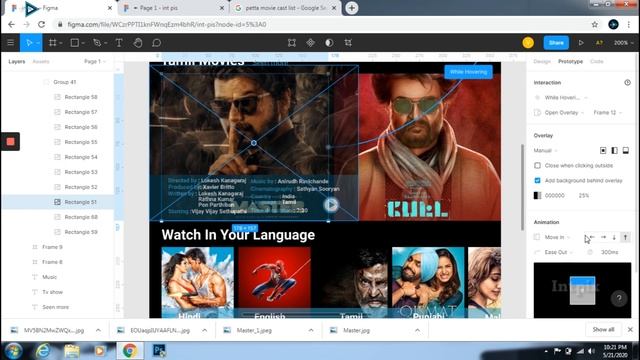Open the 200% zoom level dropdown
The width and height of the screenshot is (640, 360).
point(624,43)
